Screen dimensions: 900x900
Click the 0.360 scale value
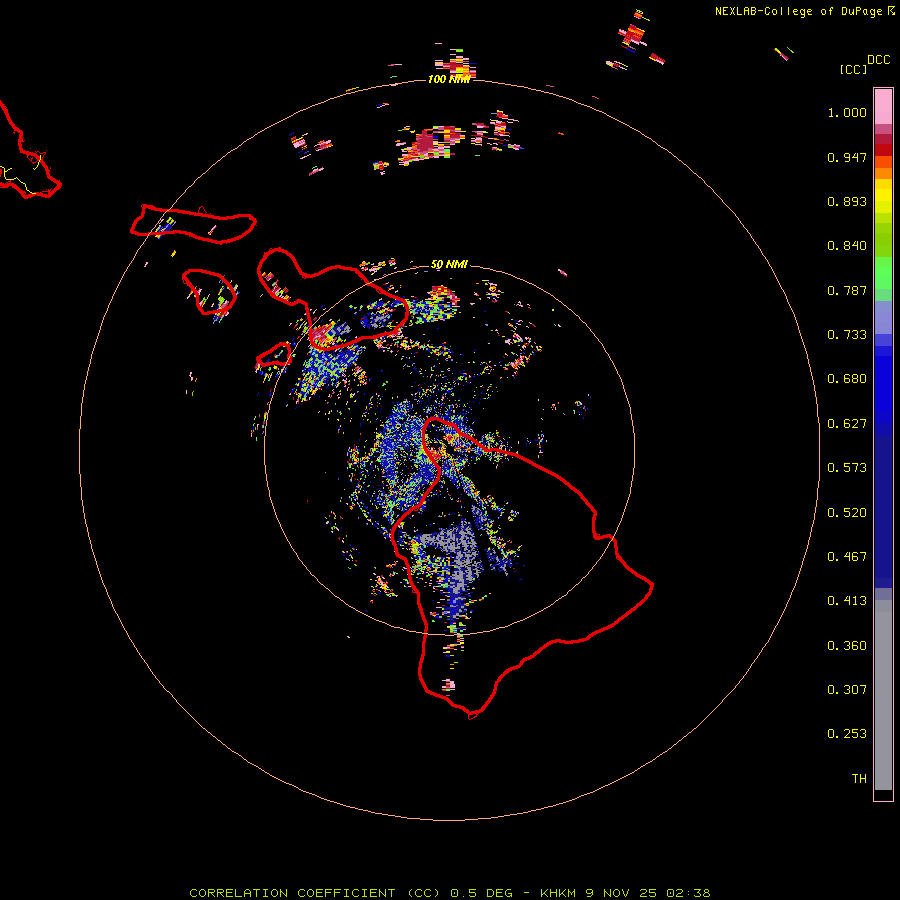847,646
